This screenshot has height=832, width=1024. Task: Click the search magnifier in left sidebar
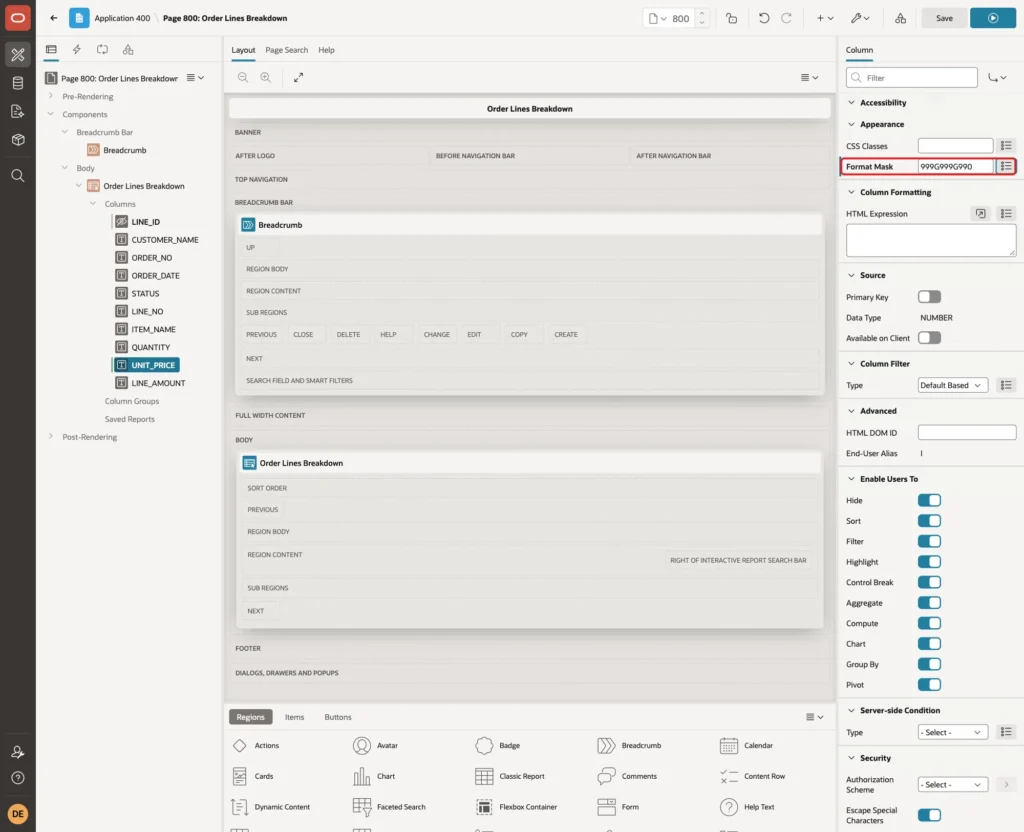click(18, 176)
